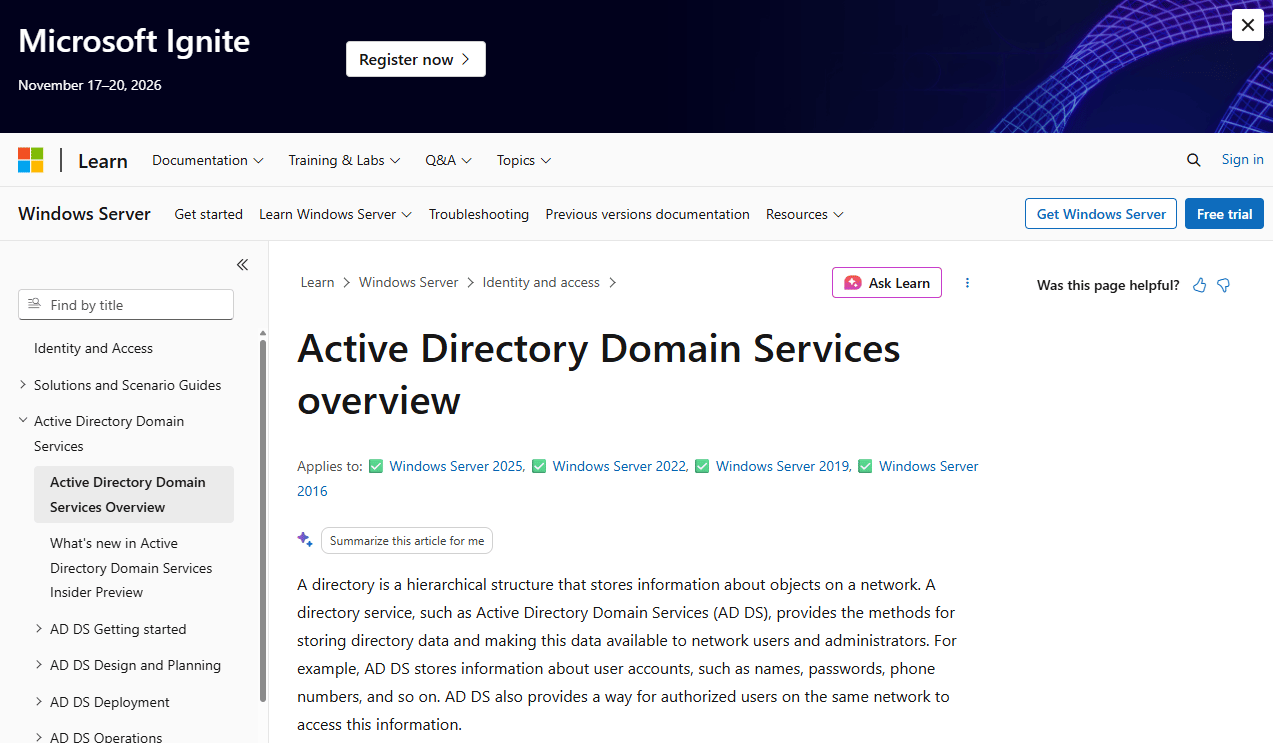1273x743 pixels.
Task: Start the Free trial
Action: tap(1224, 214)
